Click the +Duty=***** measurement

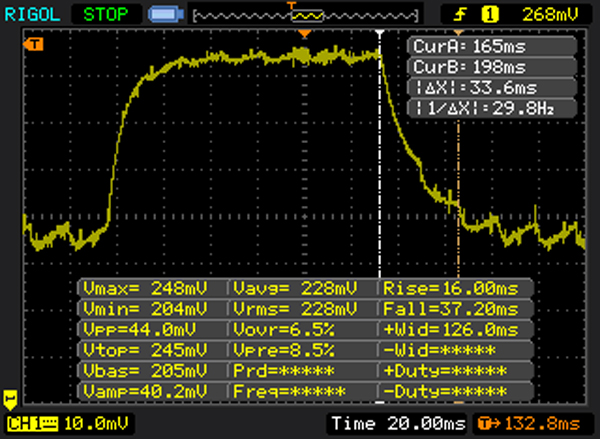pyautogui.click(x=456, y=370)
